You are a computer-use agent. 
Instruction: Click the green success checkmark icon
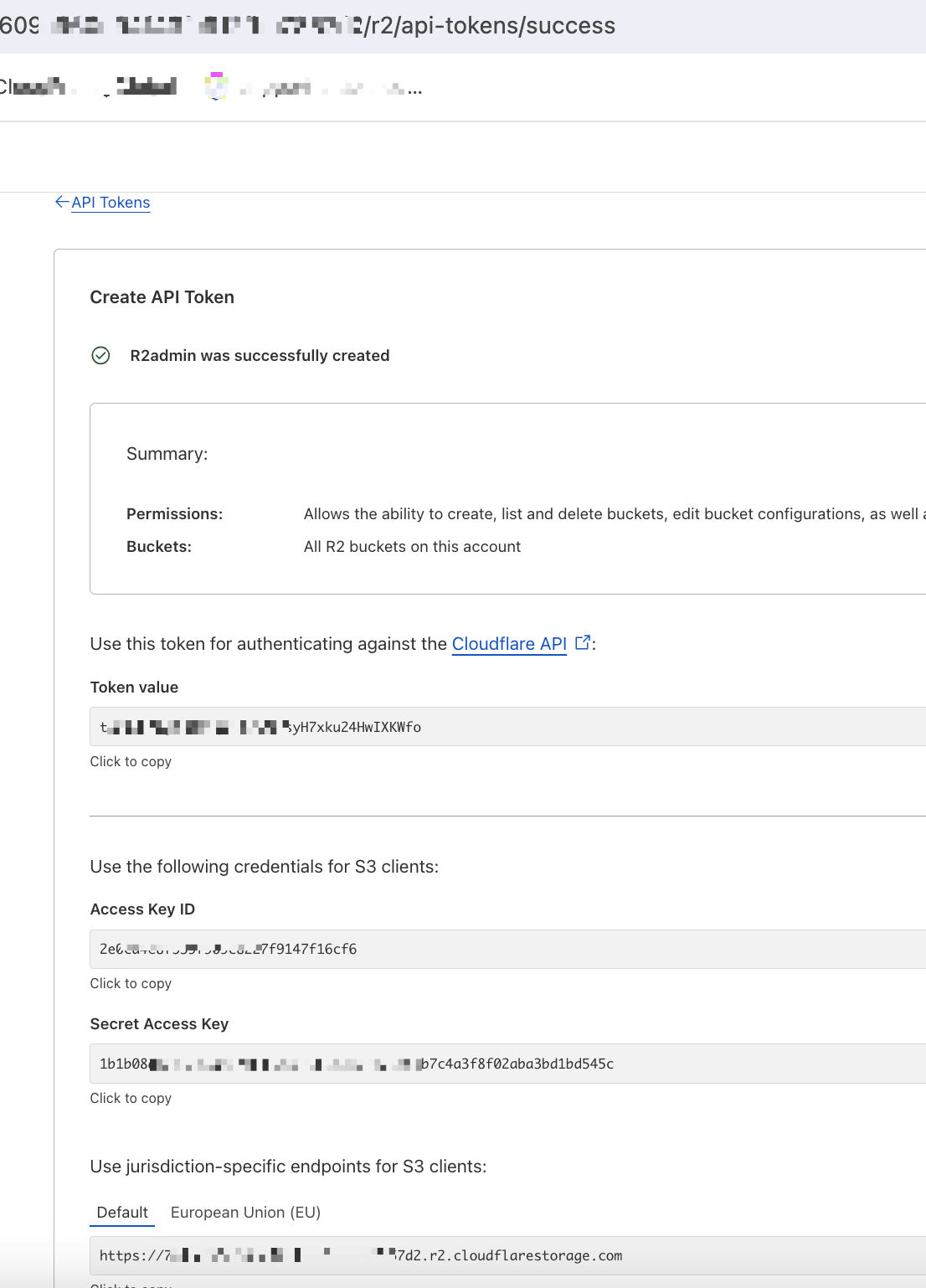(x=100, y=356)
